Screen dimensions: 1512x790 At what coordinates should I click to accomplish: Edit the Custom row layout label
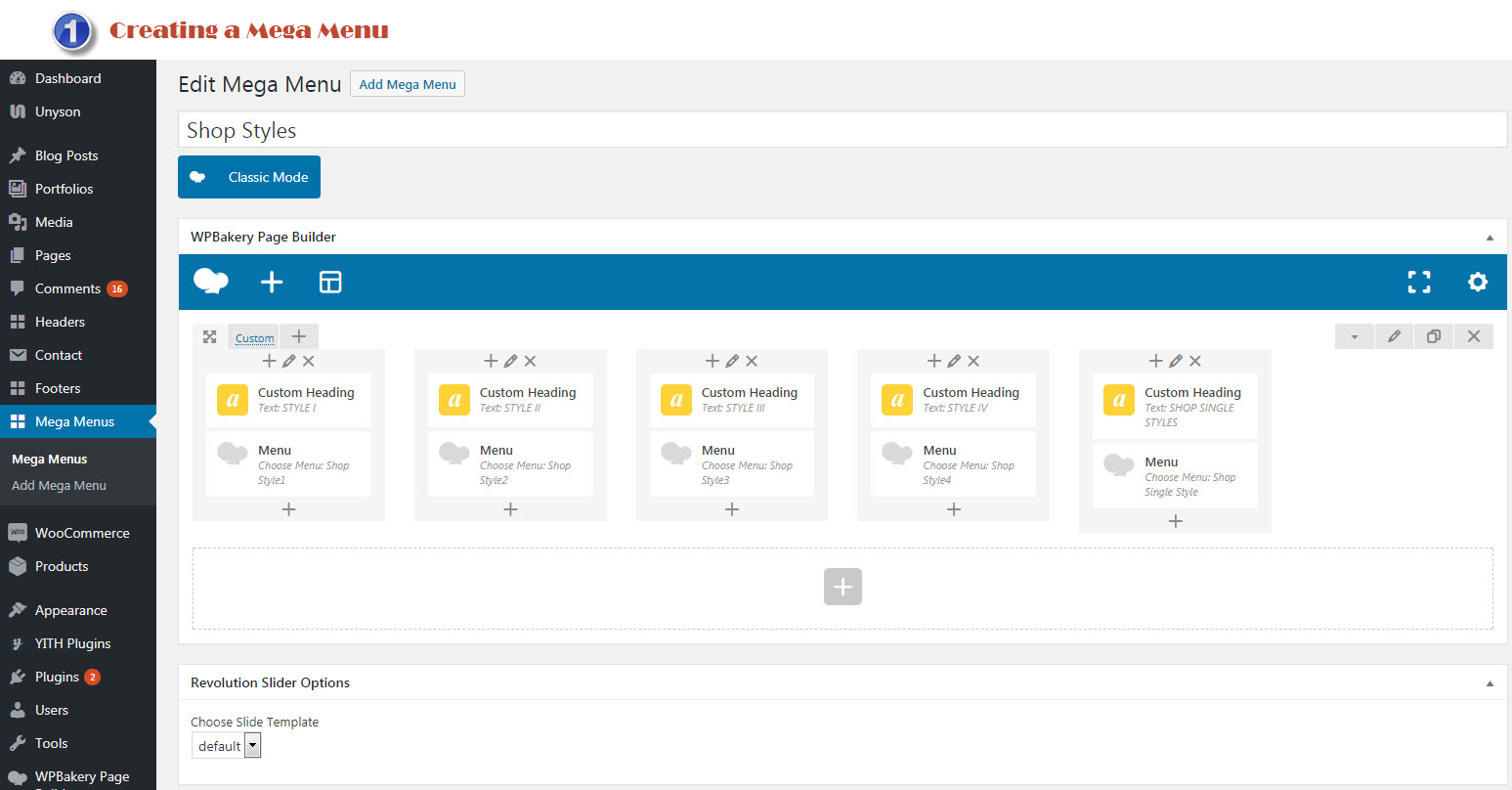[x=253, y=337]
